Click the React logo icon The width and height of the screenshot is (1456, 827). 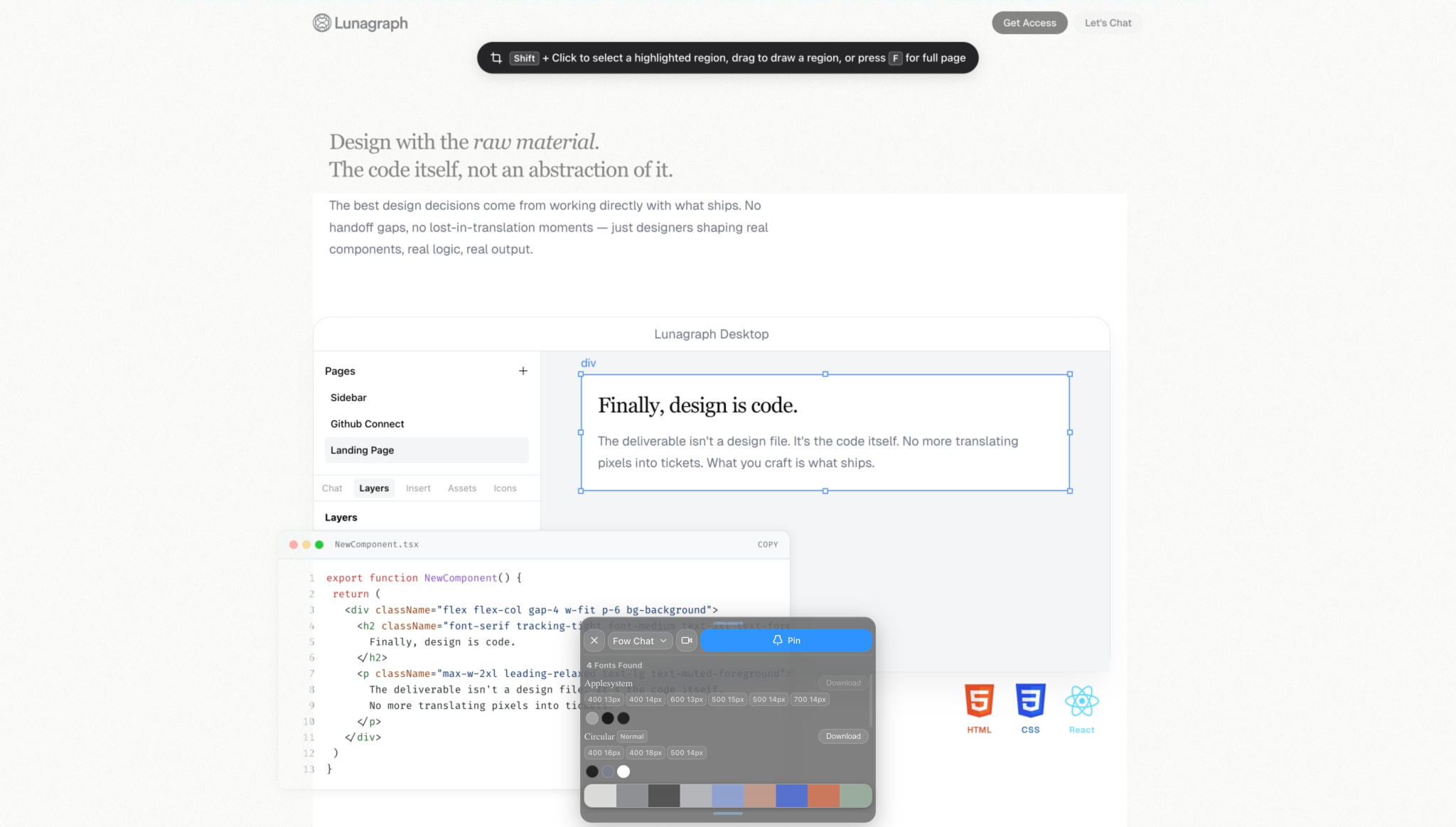(1082, 702)
